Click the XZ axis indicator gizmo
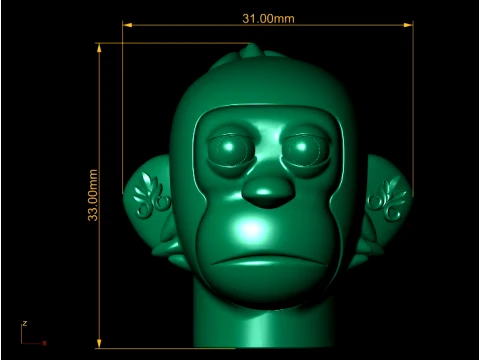This screenshot has height=360, width=480. coord(34,333)
